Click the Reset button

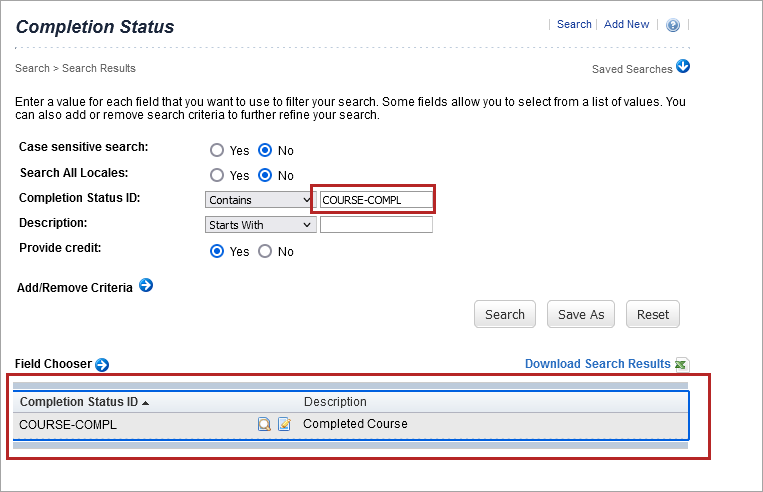(653, 314)
